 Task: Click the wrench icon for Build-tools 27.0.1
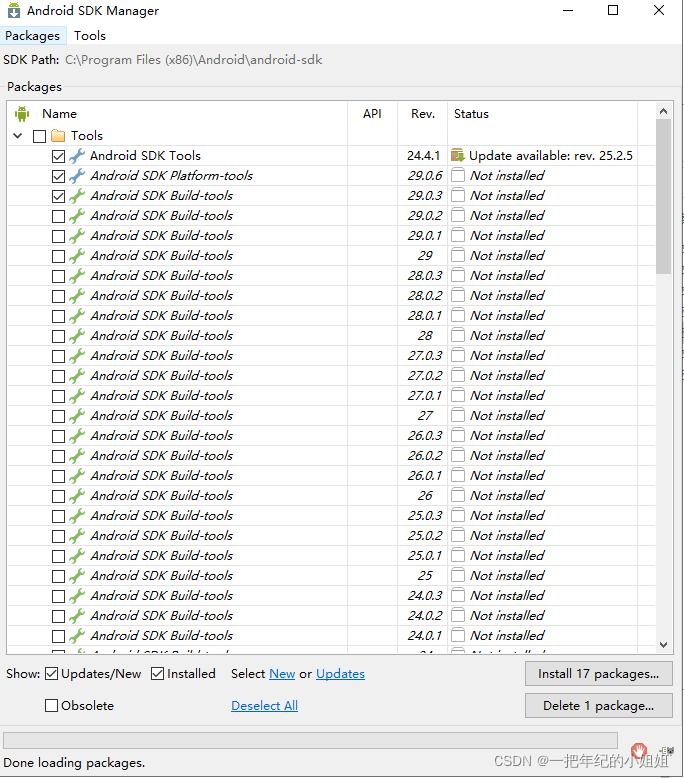click(x=77, y=396)
